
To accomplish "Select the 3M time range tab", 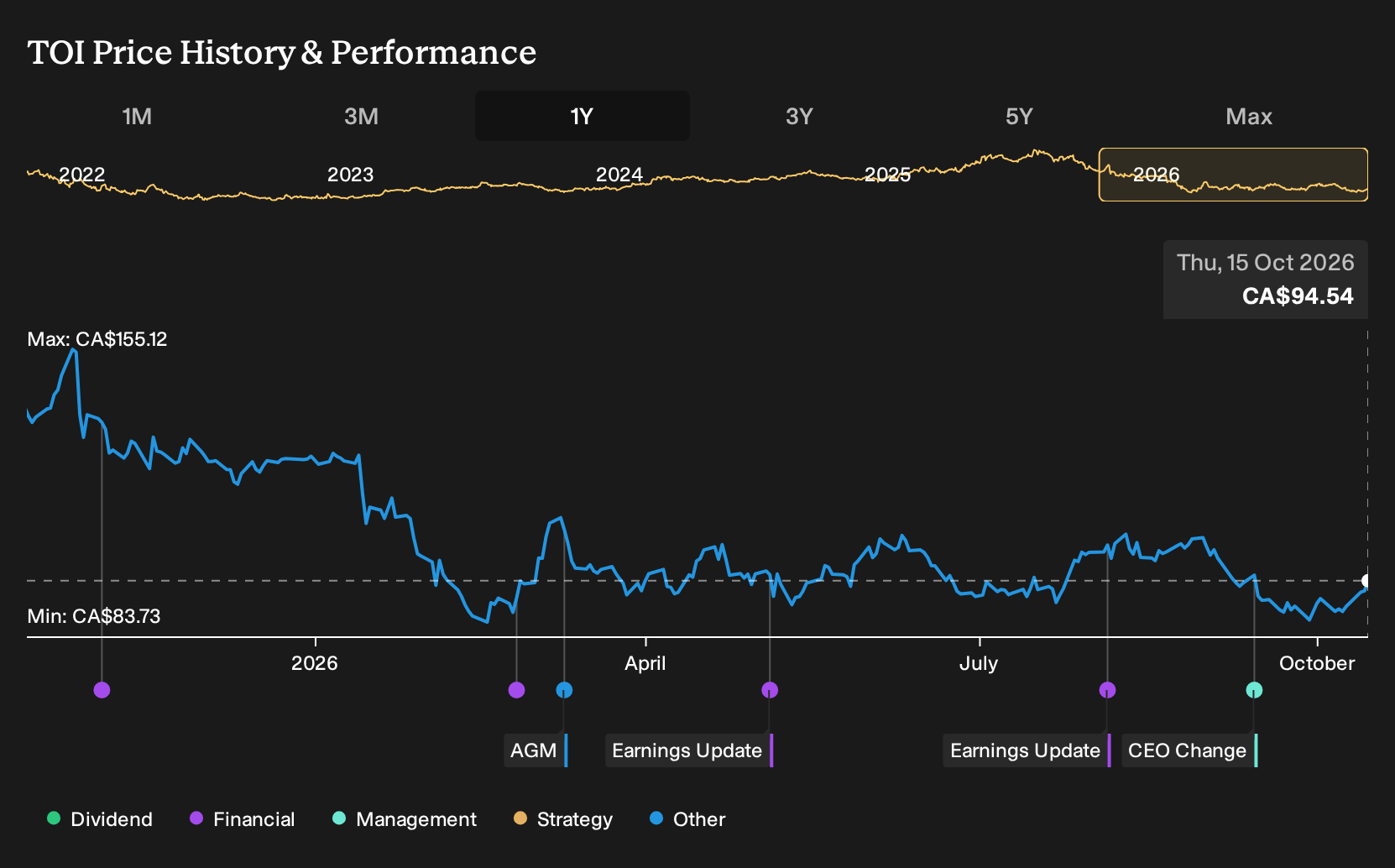I will tap(361, 116).
